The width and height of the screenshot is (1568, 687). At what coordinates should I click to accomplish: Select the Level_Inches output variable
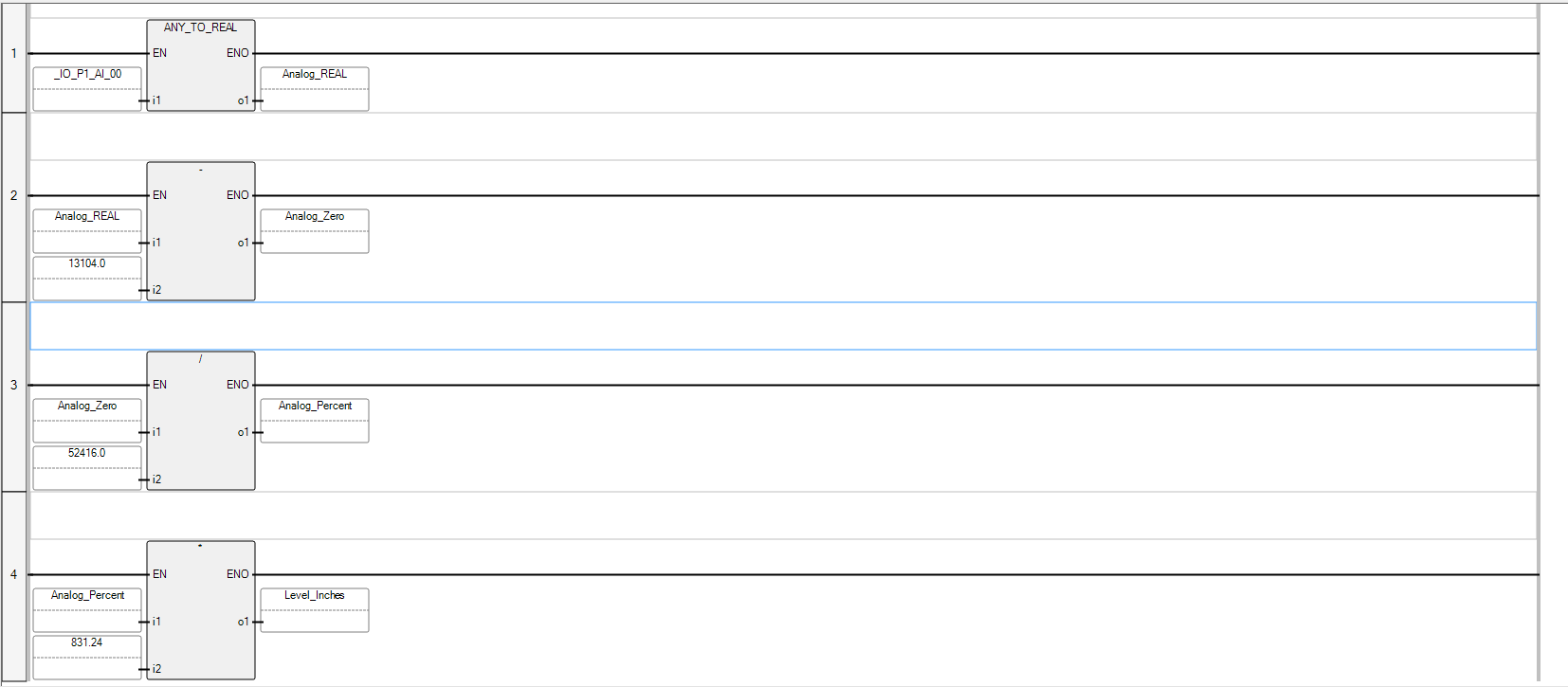click(314, 609)
